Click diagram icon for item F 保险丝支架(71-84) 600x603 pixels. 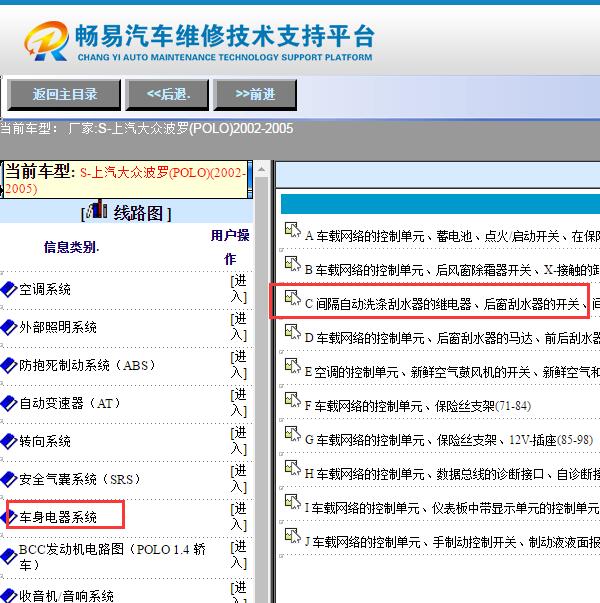(x=293, y=400)
